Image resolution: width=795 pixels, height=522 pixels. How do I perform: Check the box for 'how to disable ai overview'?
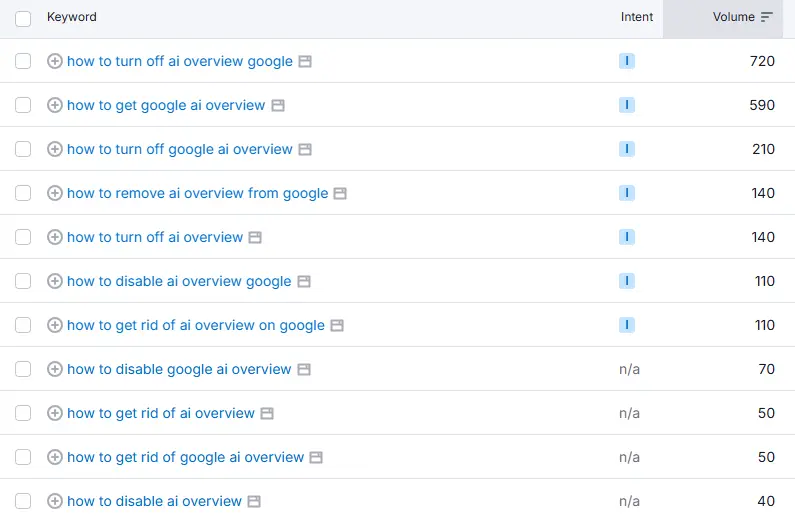click(23, 502)
